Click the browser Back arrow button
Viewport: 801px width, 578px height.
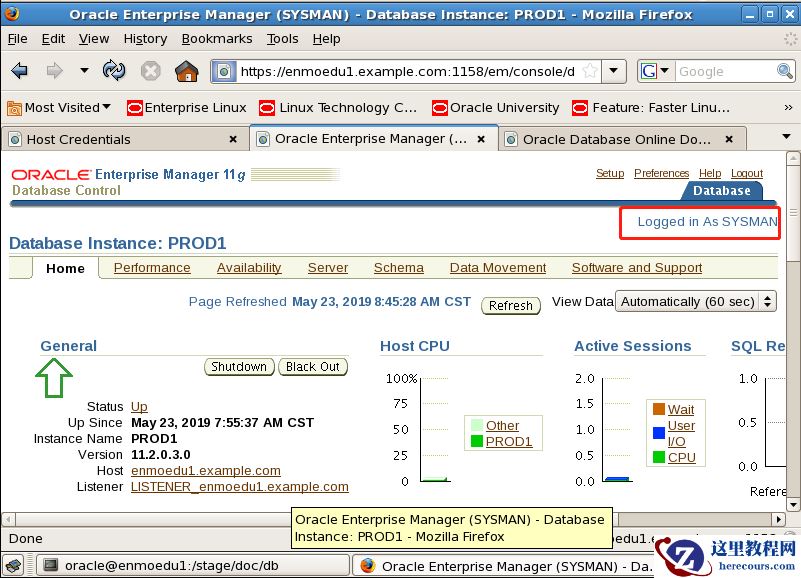point(19,71)
